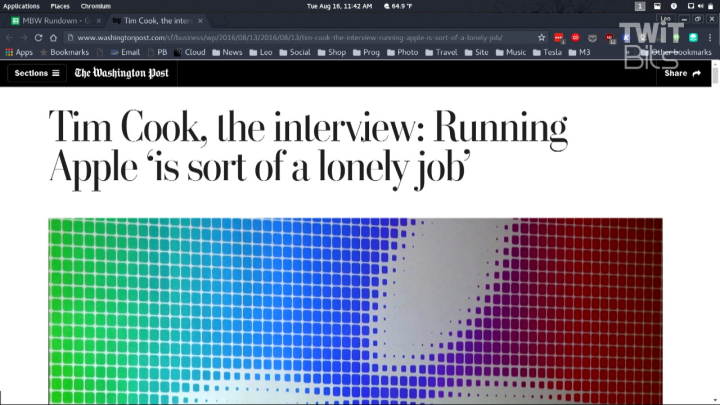720x405 pixels.
Task: Click the Share button
Action: 682,73
